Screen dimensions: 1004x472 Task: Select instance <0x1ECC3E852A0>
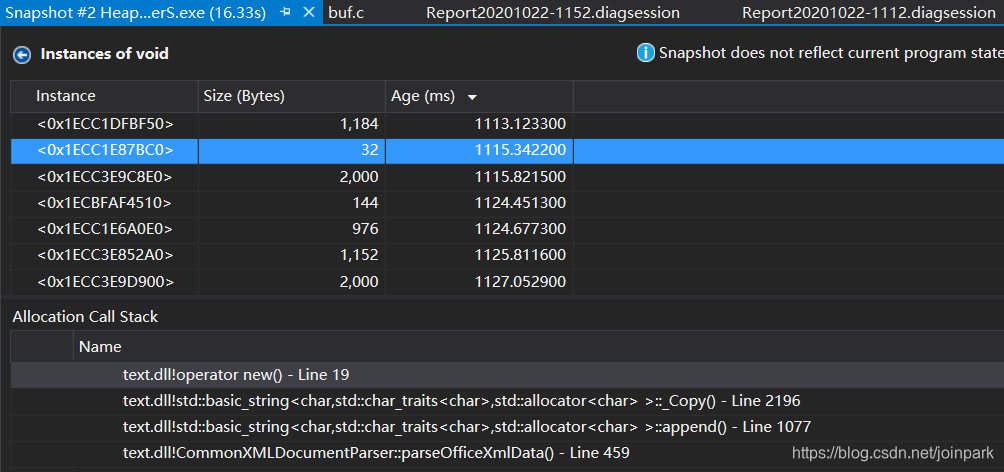(x=105, y=256)
